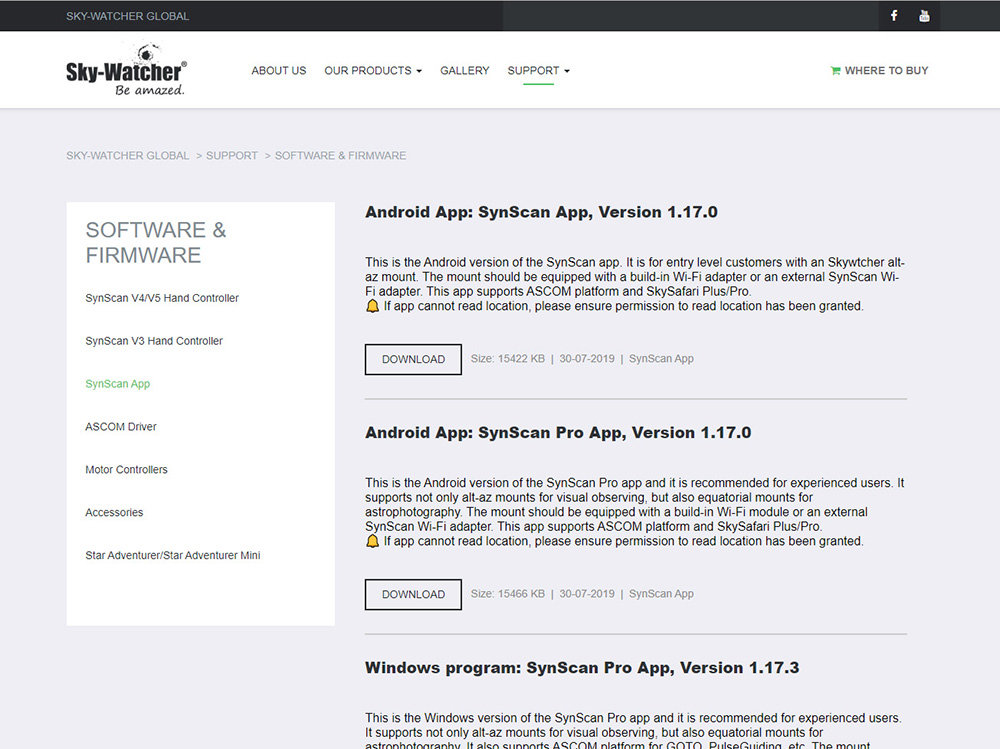Image resolution: width=1000 pixels, height=749 pixels.
Task: Select SynScan App in sidebar
Action: pos(118,383)
